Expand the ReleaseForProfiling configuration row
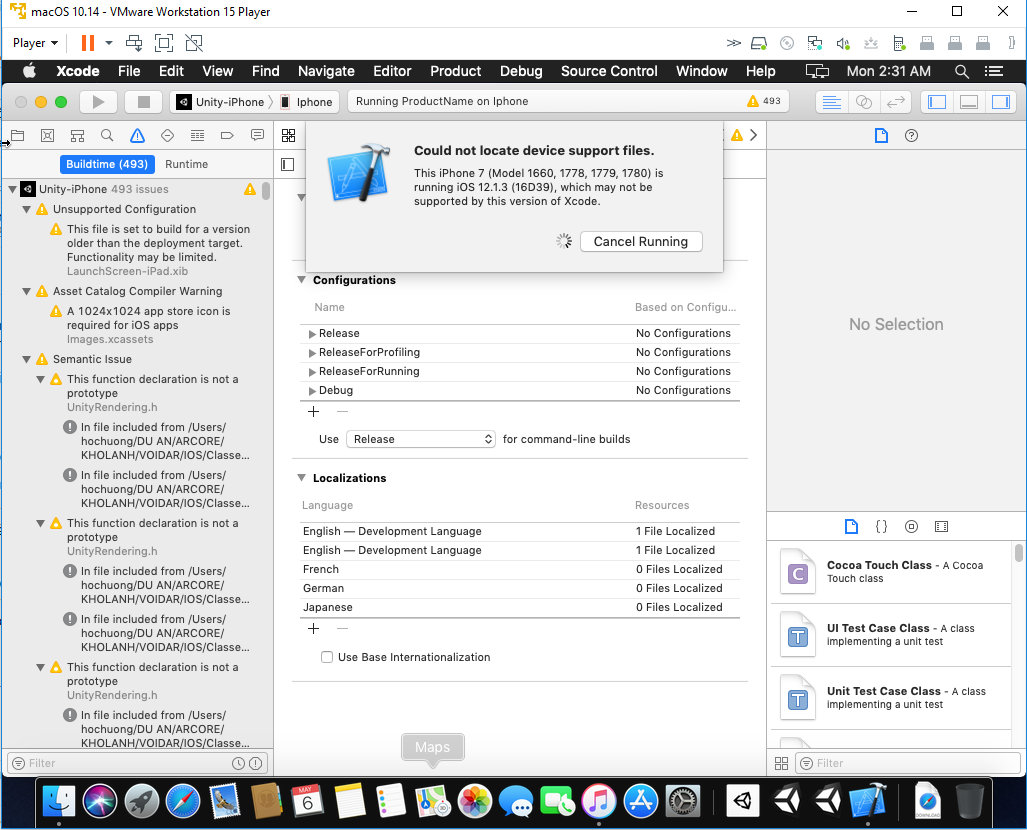Viewport: 1027px width, 830px height. click(x=313, y=353)
